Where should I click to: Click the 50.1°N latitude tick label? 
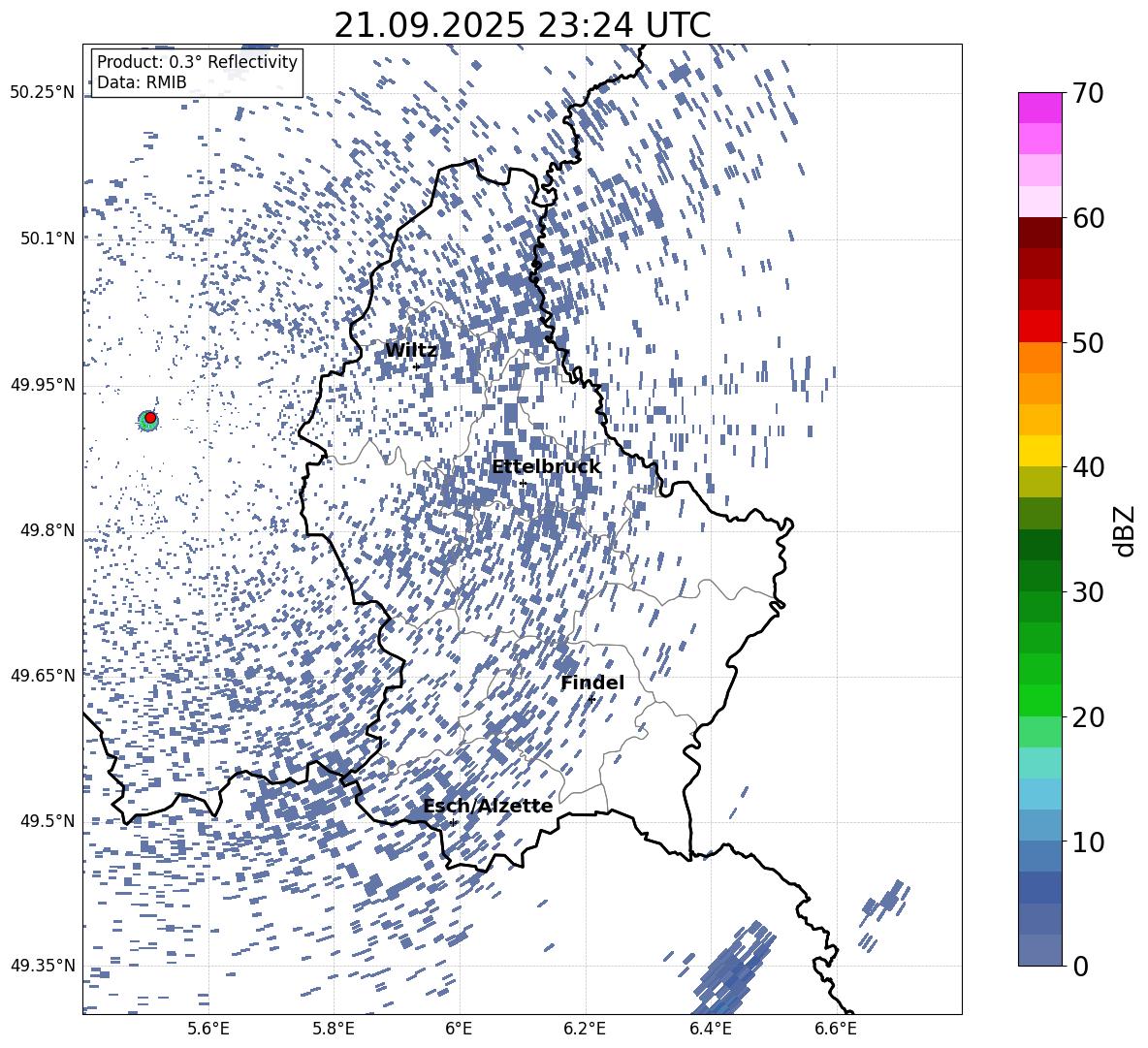click(48, 238)
